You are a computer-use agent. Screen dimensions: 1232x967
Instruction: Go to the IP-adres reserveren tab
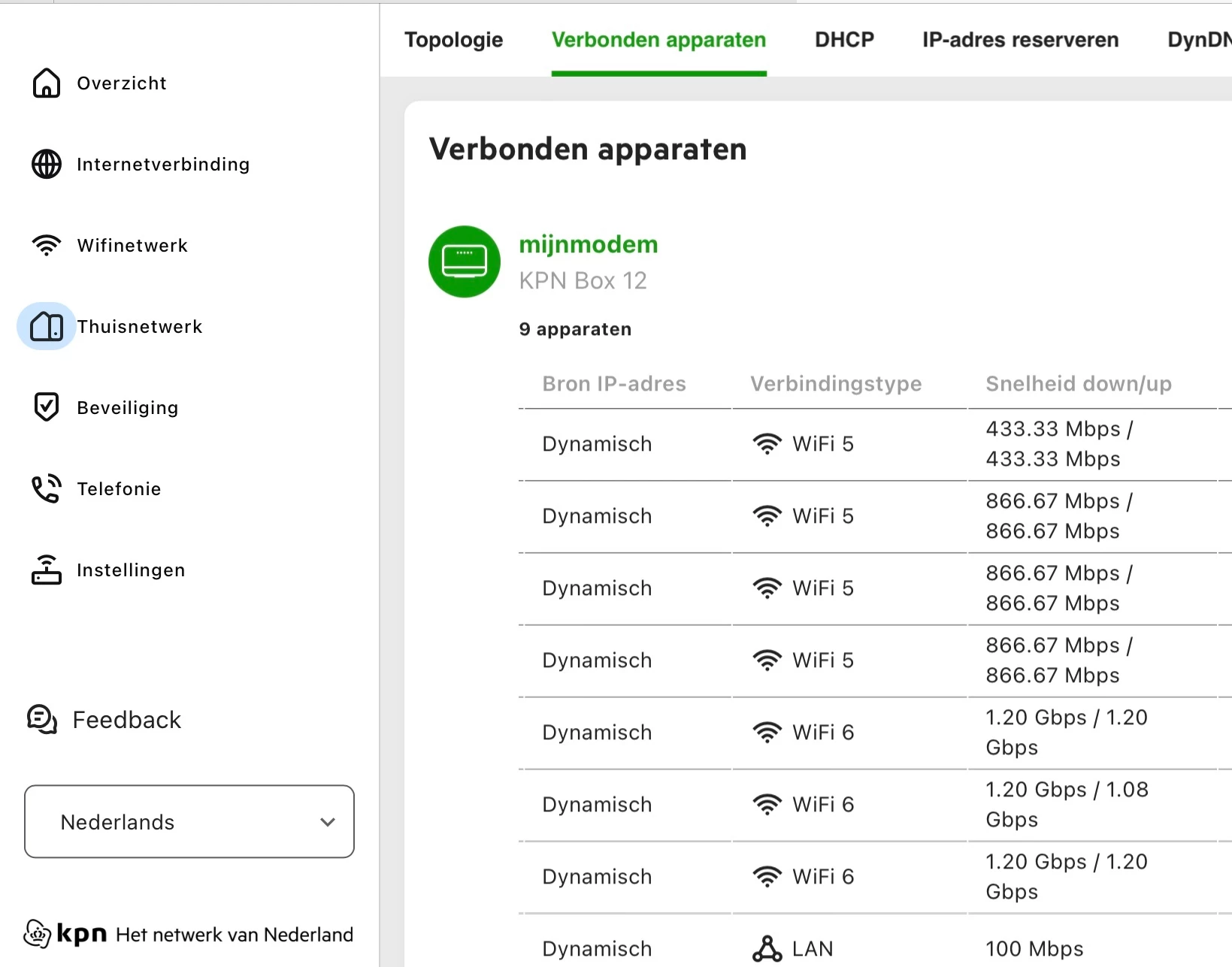1020,40
